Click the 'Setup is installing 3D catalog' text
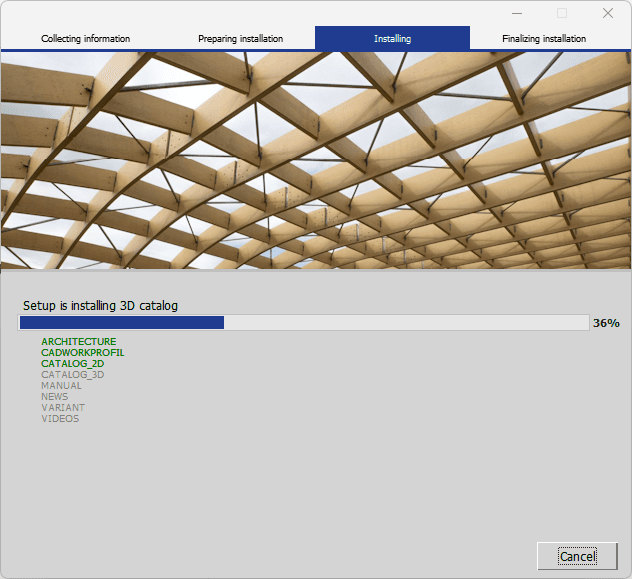The image size is (632, 579). (100, 305)
